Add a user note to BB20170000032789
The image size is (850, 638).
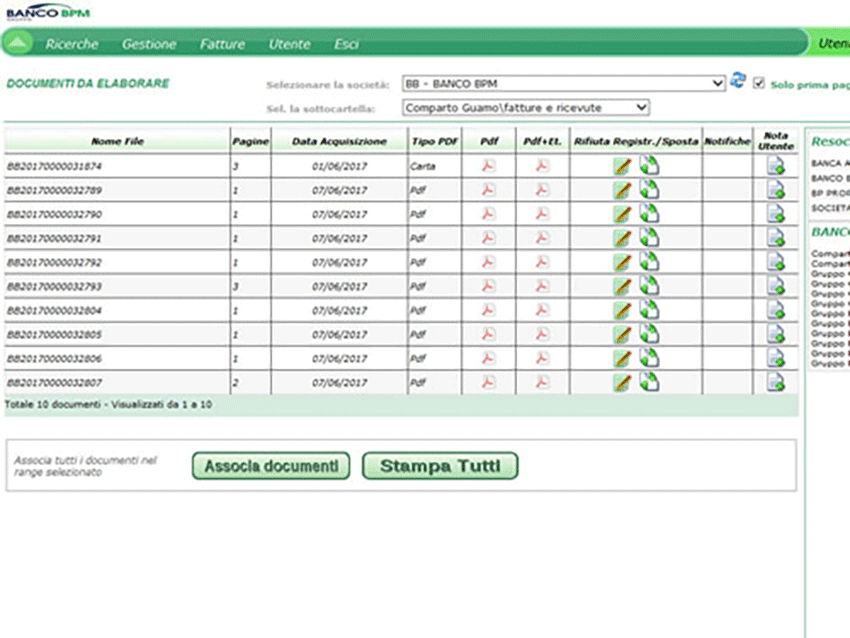pyautogui.click(x=775, y=189)
